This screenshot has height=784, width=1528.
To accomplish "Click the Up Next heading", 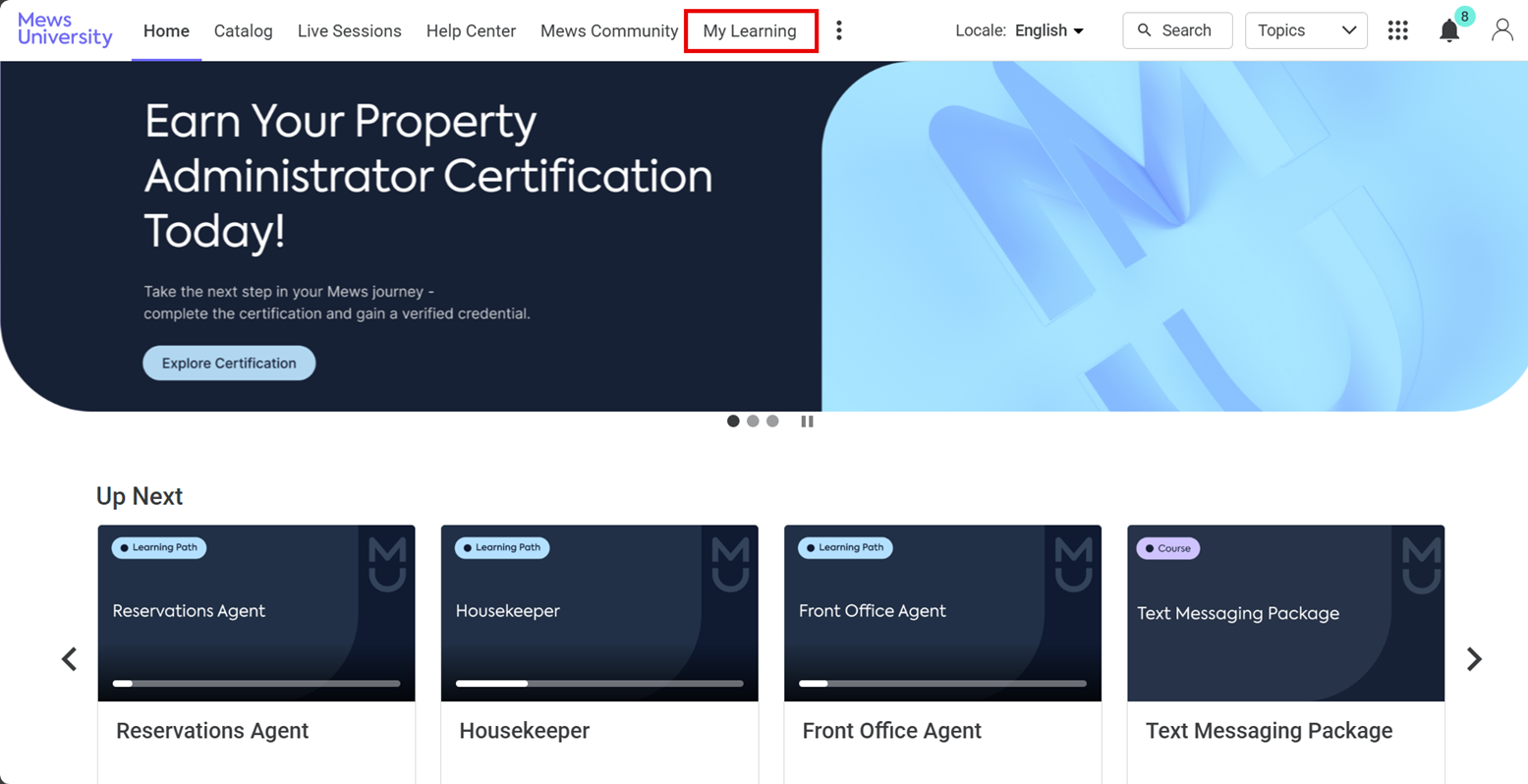I will click(140, 496).
